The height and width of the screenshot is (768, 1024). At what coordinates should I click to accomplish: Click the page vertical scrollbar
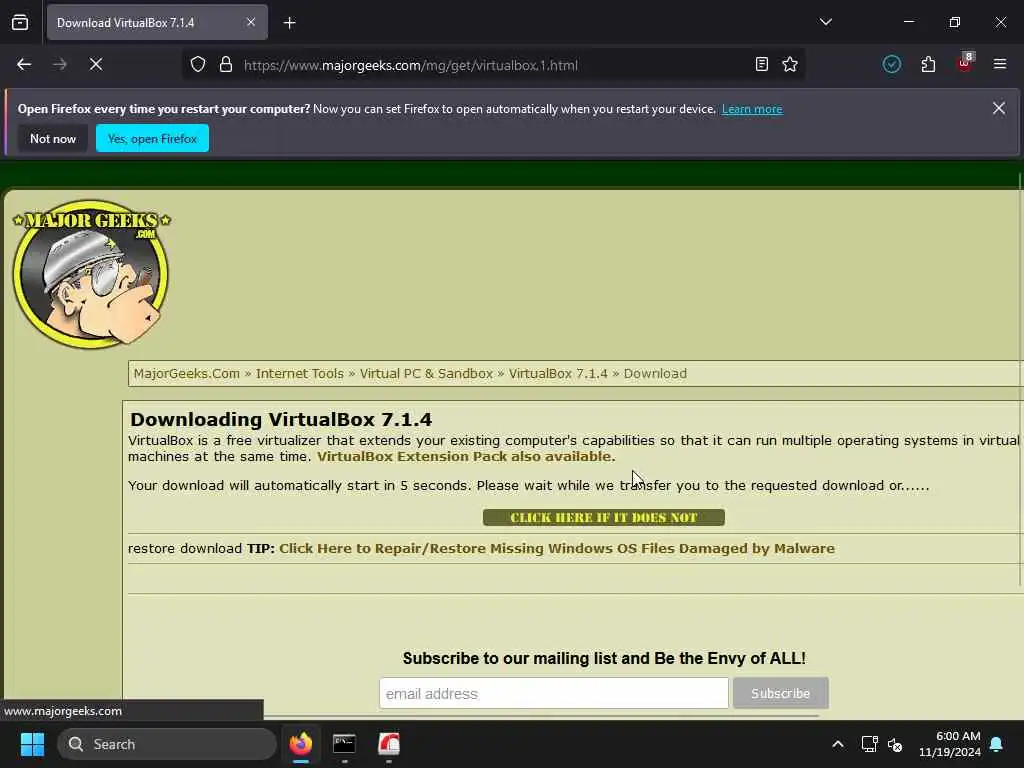click(x=1019, y=379)
